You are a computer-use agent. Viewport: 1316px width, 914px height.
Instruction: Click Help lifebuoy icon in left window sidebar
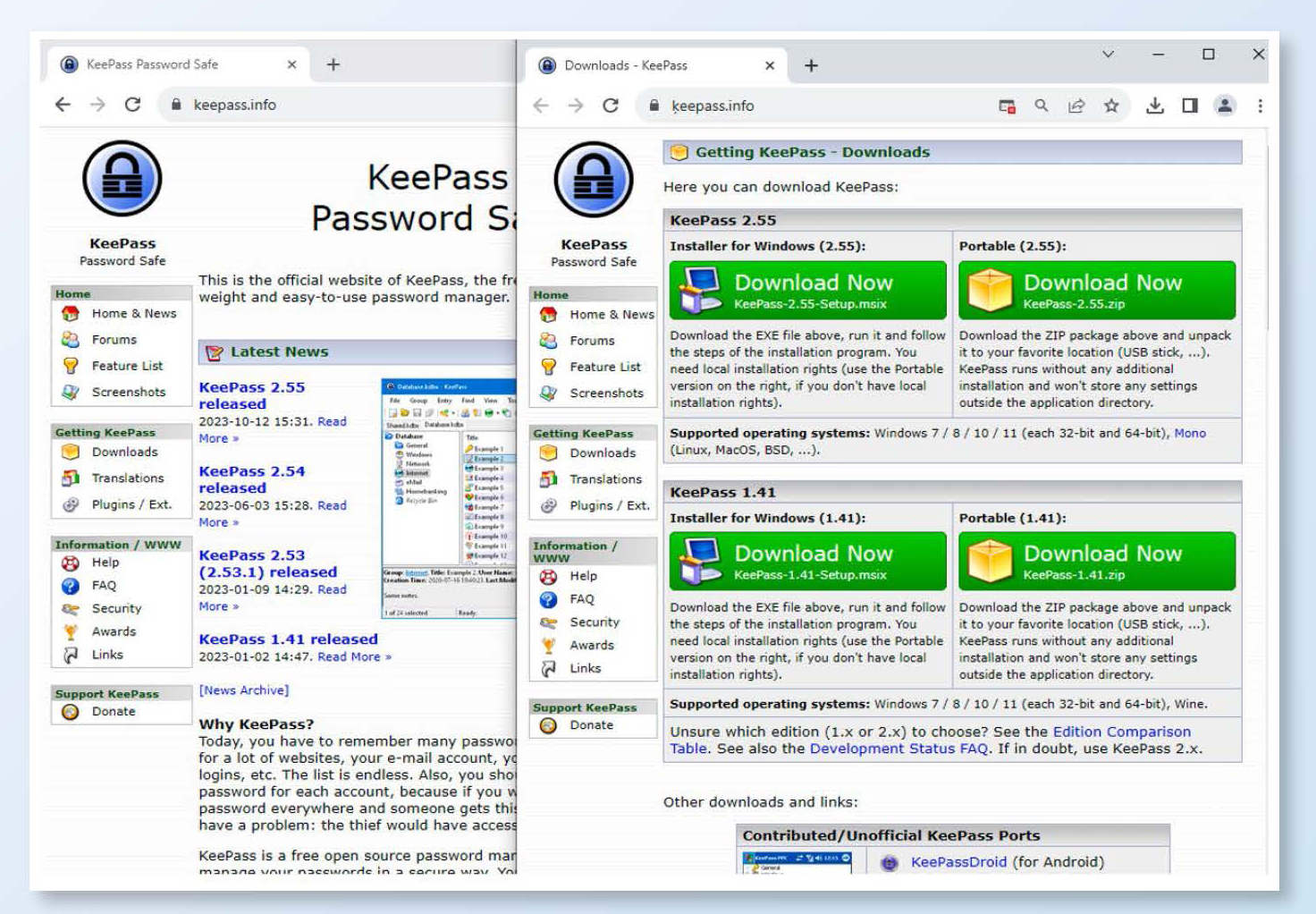(71, 563)
